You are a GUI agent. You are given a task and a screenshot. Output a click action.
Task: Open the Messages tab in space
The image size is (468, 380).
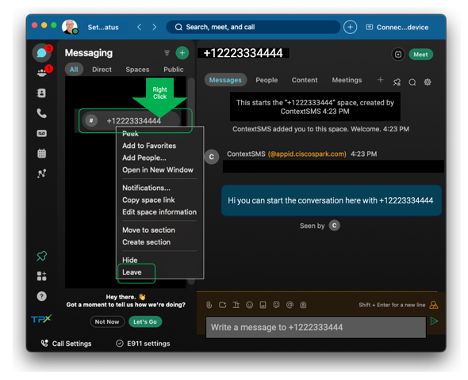225,80
